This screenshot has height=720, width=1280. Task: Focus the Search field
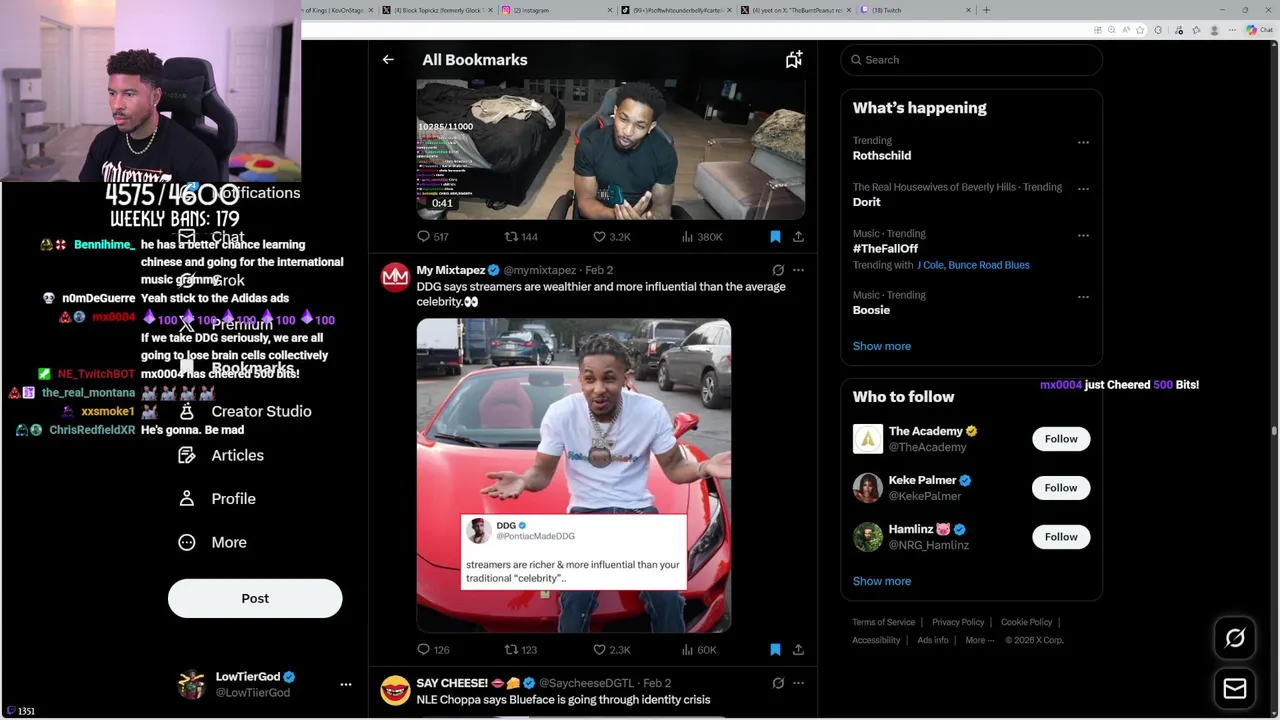(971, 60)
